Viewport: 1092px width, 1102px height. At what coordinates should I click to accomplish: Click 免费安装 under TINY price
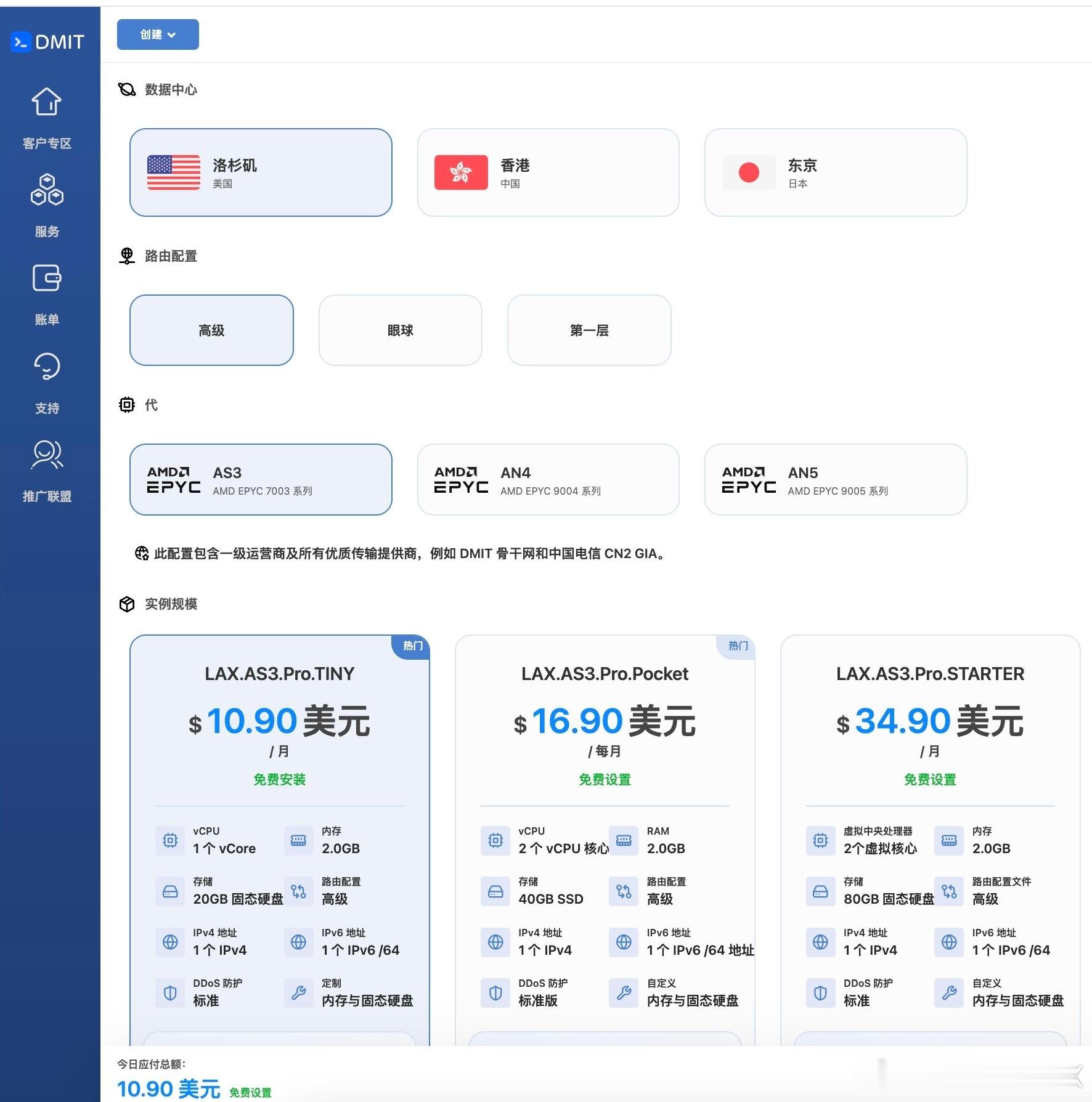[x=280, y=780]
